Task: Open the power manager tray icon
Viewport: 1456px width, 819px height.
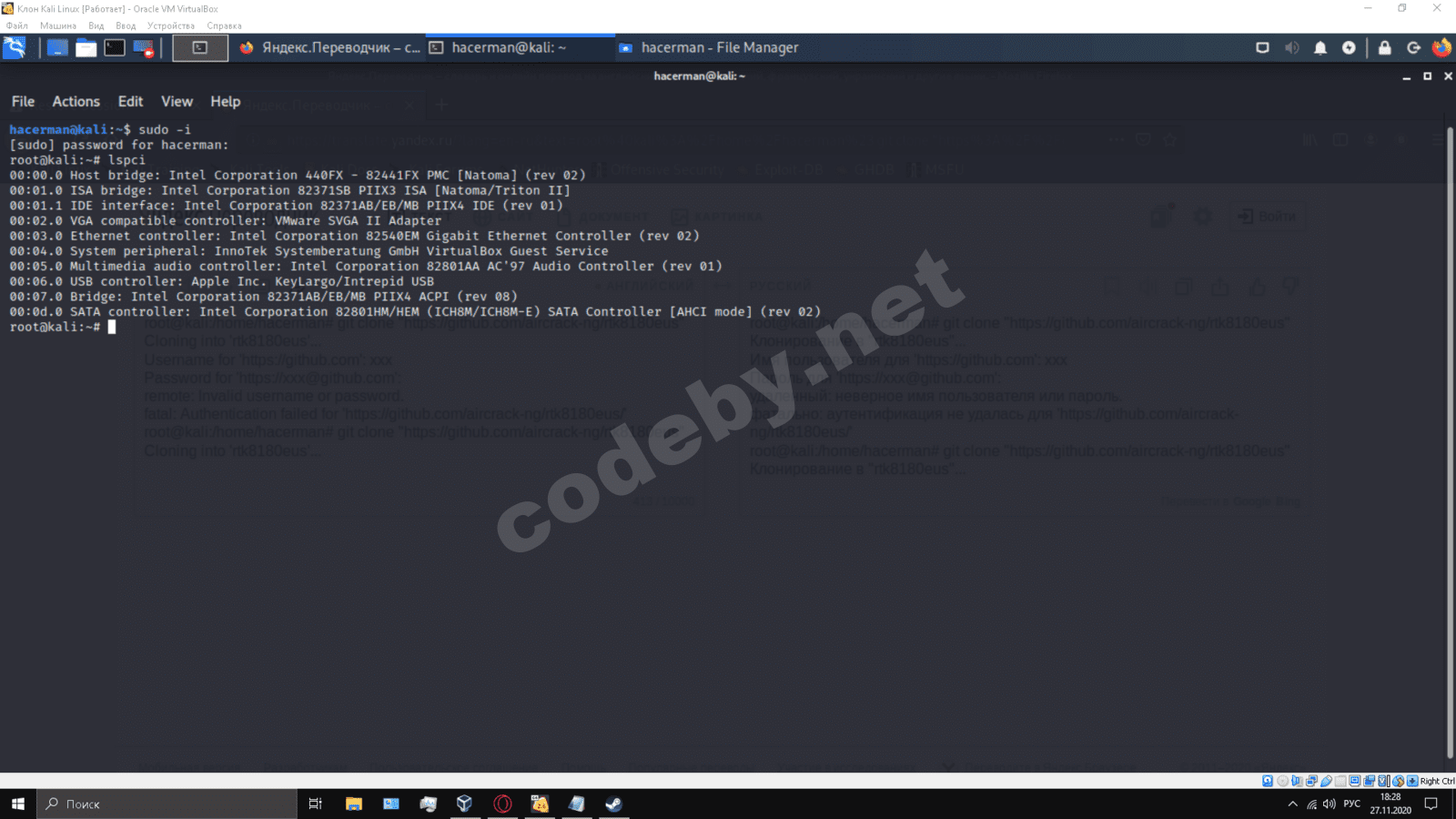Action: pos(1349,47)
